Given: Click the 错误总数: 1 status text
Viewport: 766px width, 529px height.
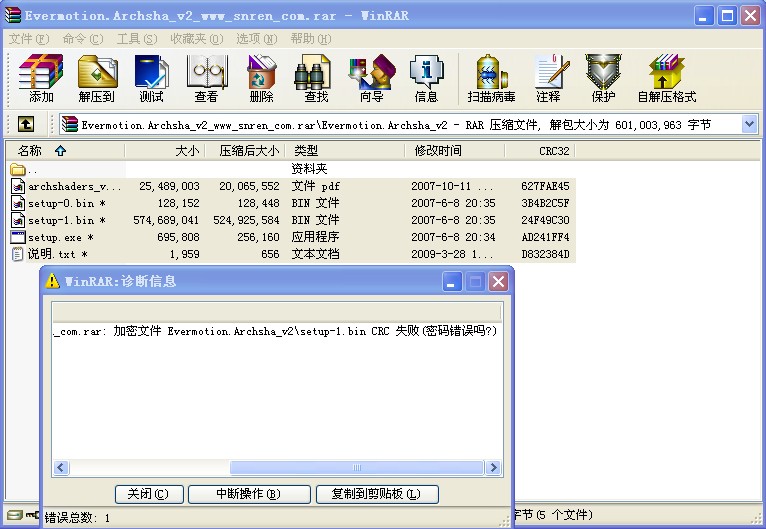Looking at the screenshot, I should (77, 518).
